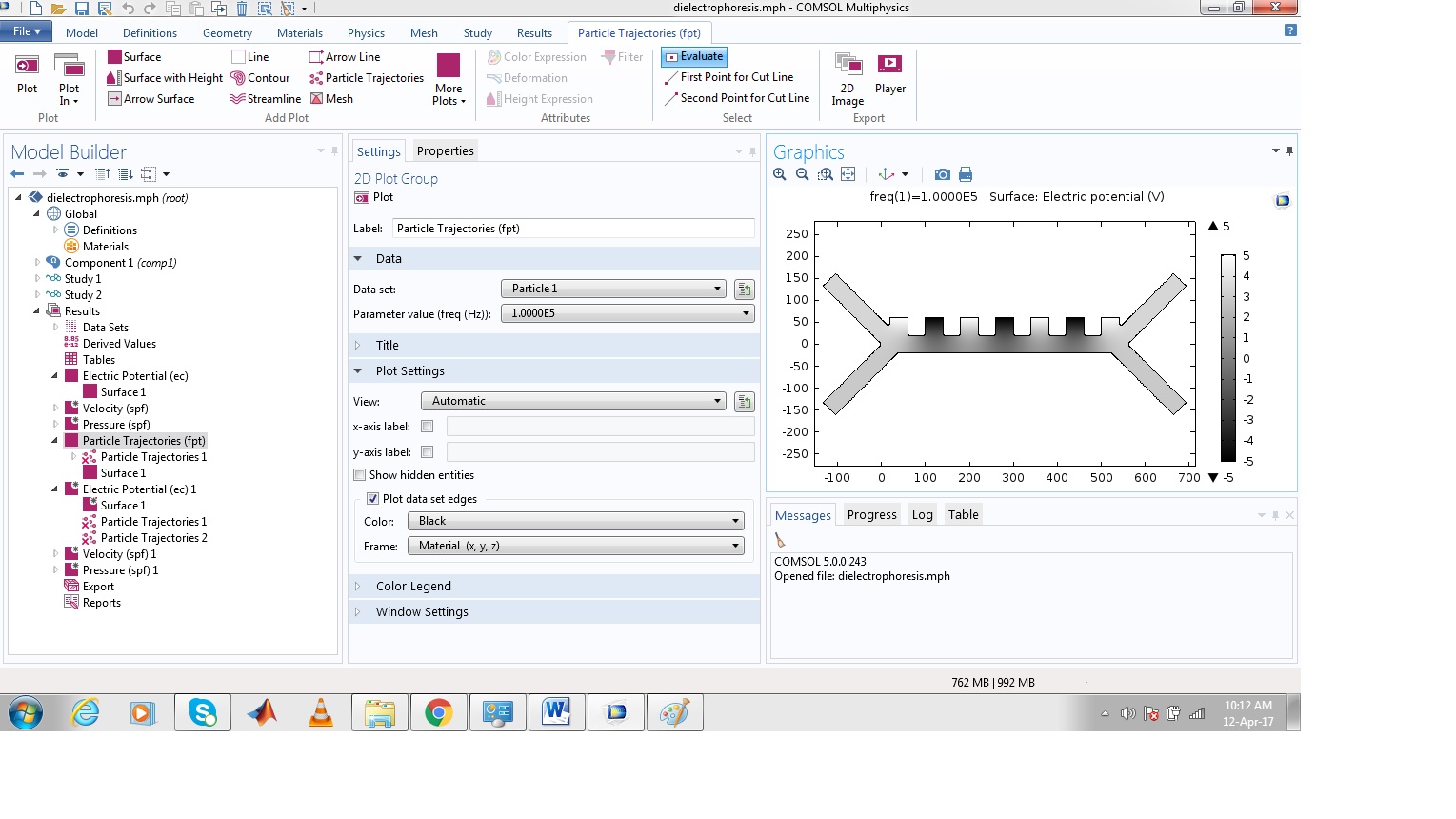1456x819 pixels.
Task: Click the Evaluate button
Action: [x=694, y=57]
